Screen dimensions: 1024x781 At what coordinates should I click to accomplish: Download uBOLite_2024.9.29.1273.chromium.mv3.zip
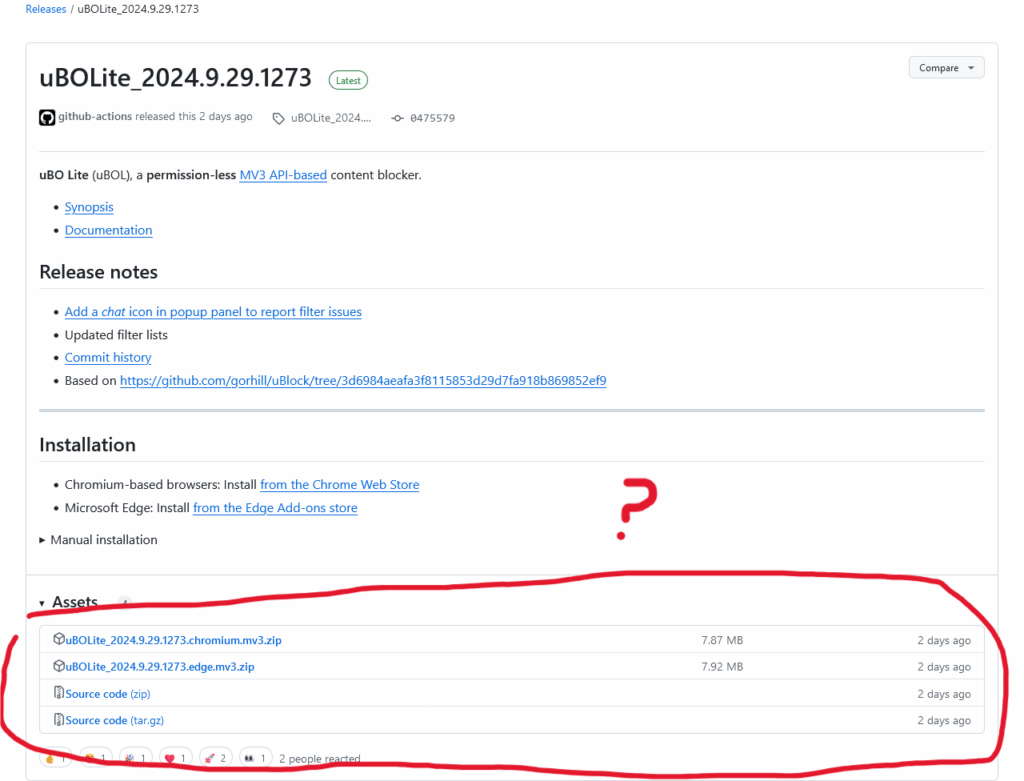pyautogui.click(x=174, y=640)
